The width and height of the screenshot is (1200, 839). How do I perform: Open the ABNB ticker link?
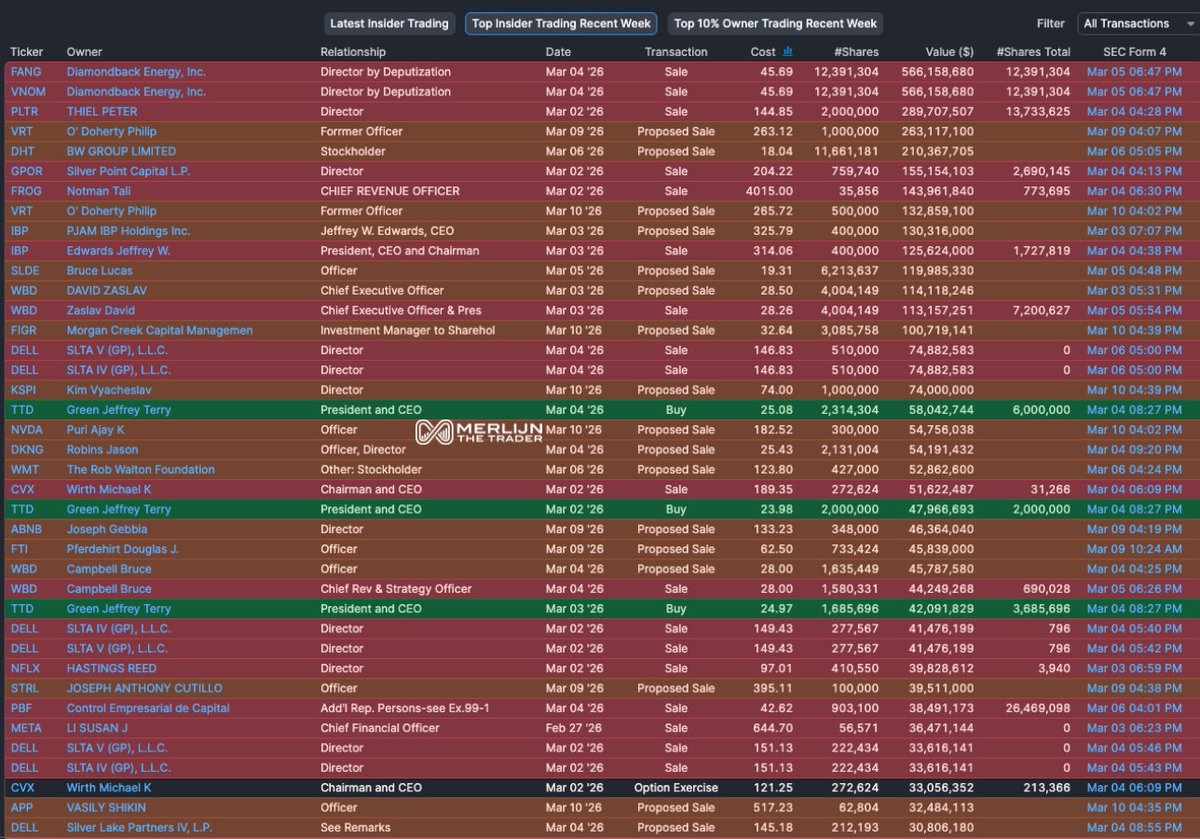click(26, 529)
